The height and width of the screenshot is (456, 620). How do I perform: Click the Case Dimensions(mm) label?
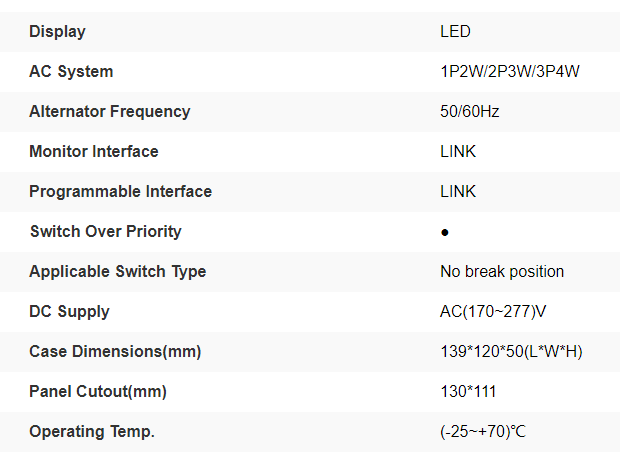(x=115, y=352)
